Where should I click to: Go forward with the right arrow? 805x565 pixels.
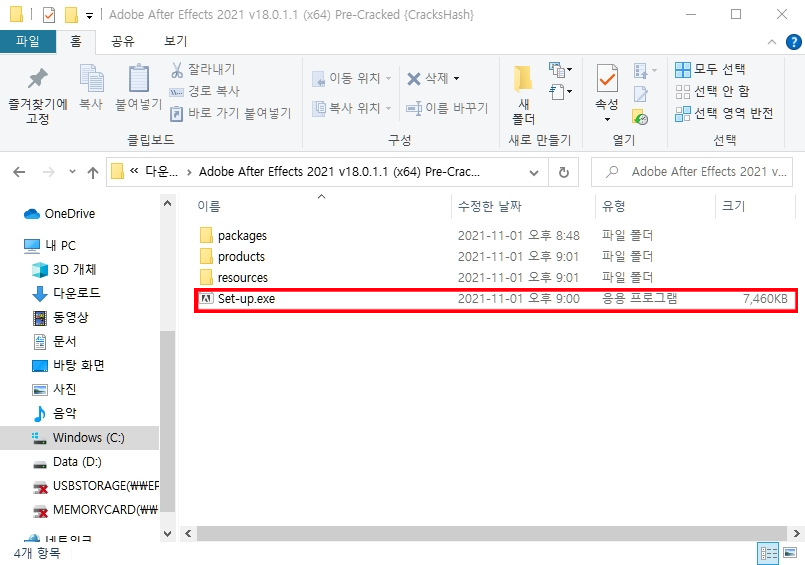49,172
